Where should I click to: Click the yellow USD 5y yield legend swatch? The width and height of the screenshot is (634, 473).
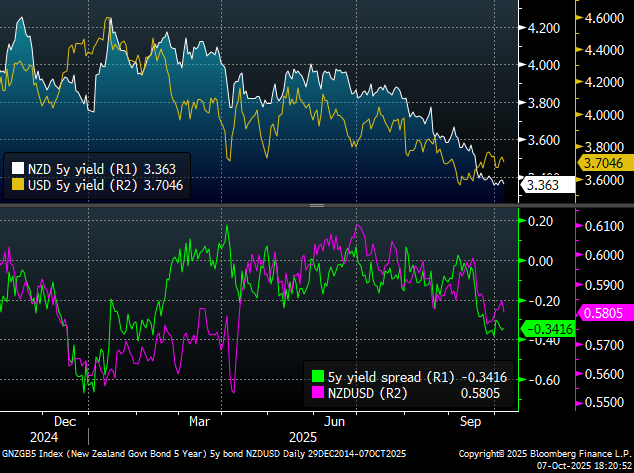(x=16, y=185)
